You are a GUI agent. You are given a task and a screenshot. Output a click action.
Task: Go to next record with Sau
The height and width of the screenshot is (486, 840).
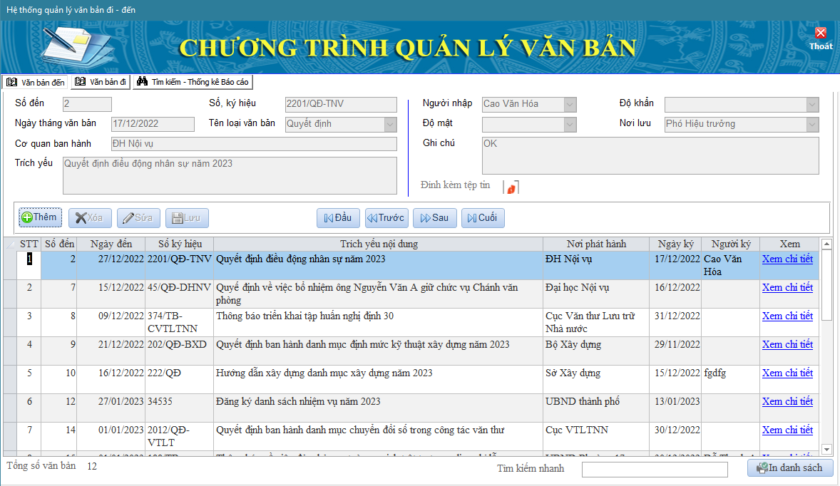coord(434,217)
